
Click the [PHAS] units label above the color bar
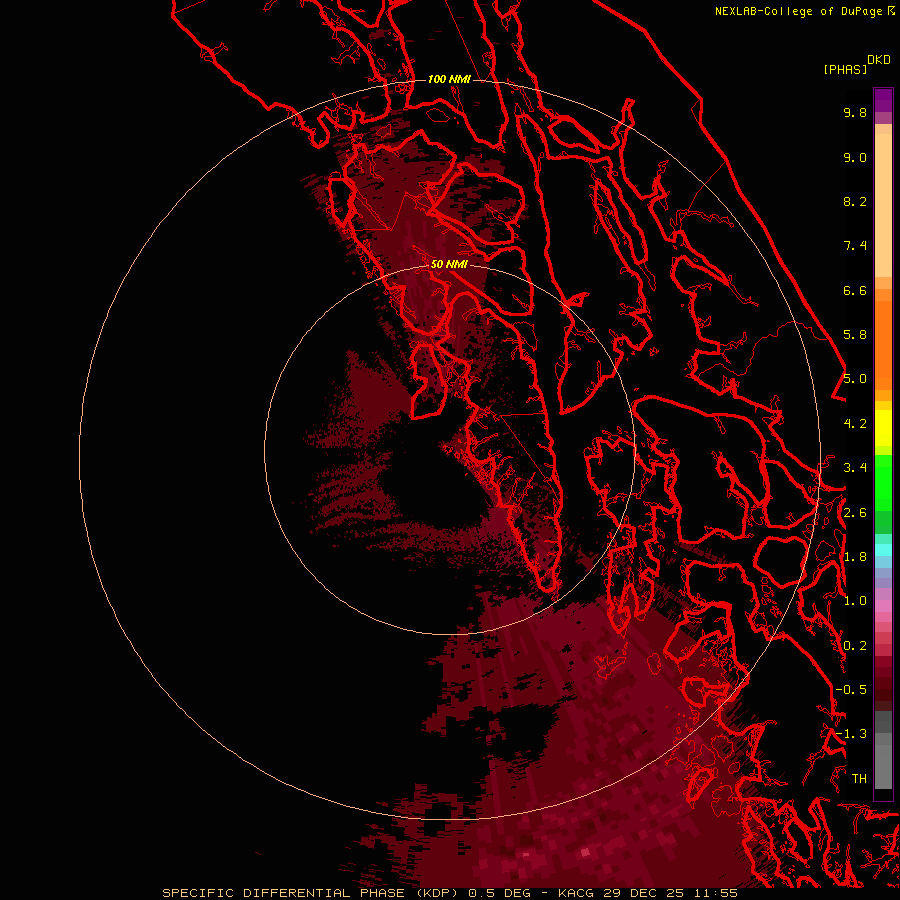[845, 69]
